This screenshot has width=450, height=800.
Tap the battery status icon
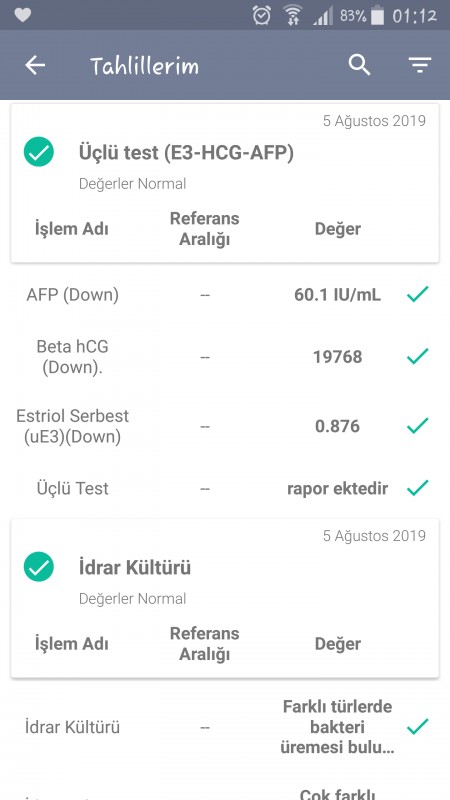point(378,16)
